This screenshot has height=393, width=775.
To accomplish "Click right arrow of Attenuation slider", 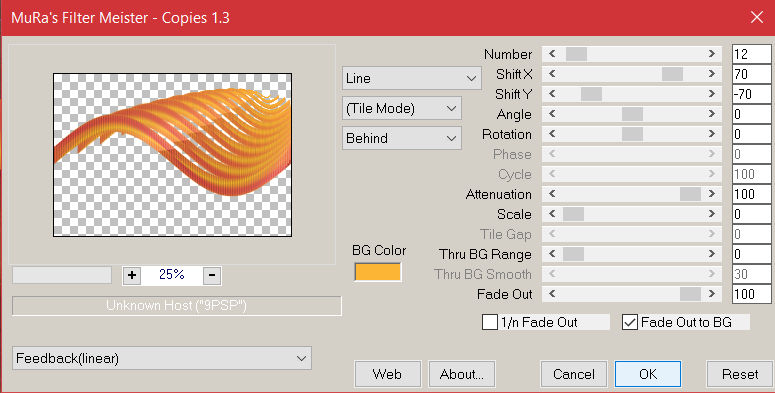I will (x=712, y=194).
